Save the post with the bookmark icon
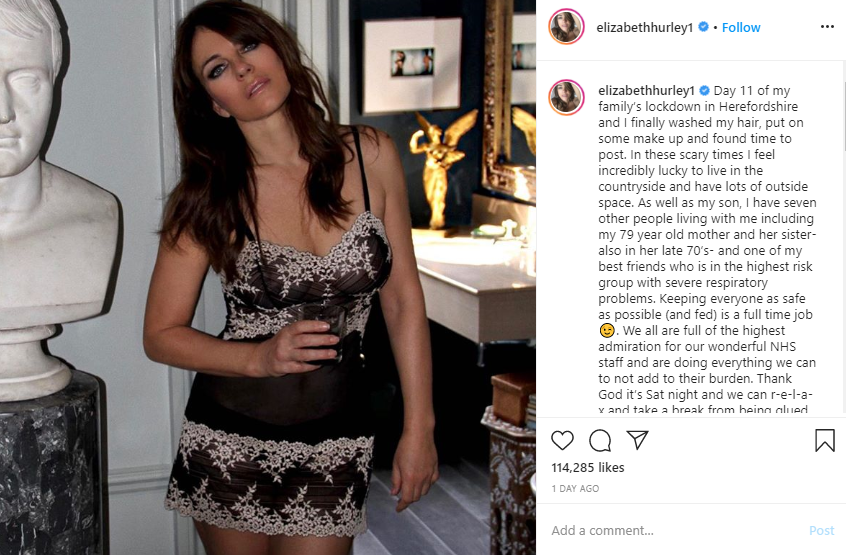Viewport: 846px width, 555px height. [824, 440]
